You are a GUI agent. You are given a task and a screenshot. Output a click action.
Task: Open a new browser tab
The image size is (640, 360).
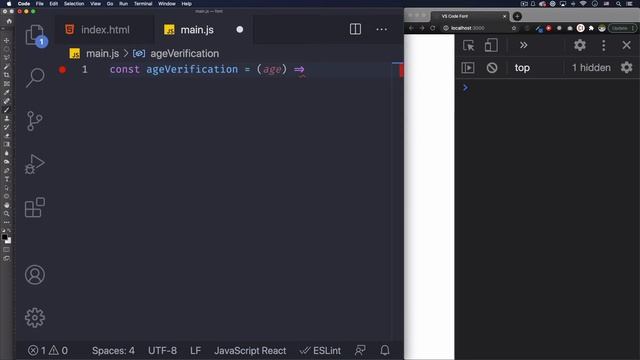(x=517, y=16)
